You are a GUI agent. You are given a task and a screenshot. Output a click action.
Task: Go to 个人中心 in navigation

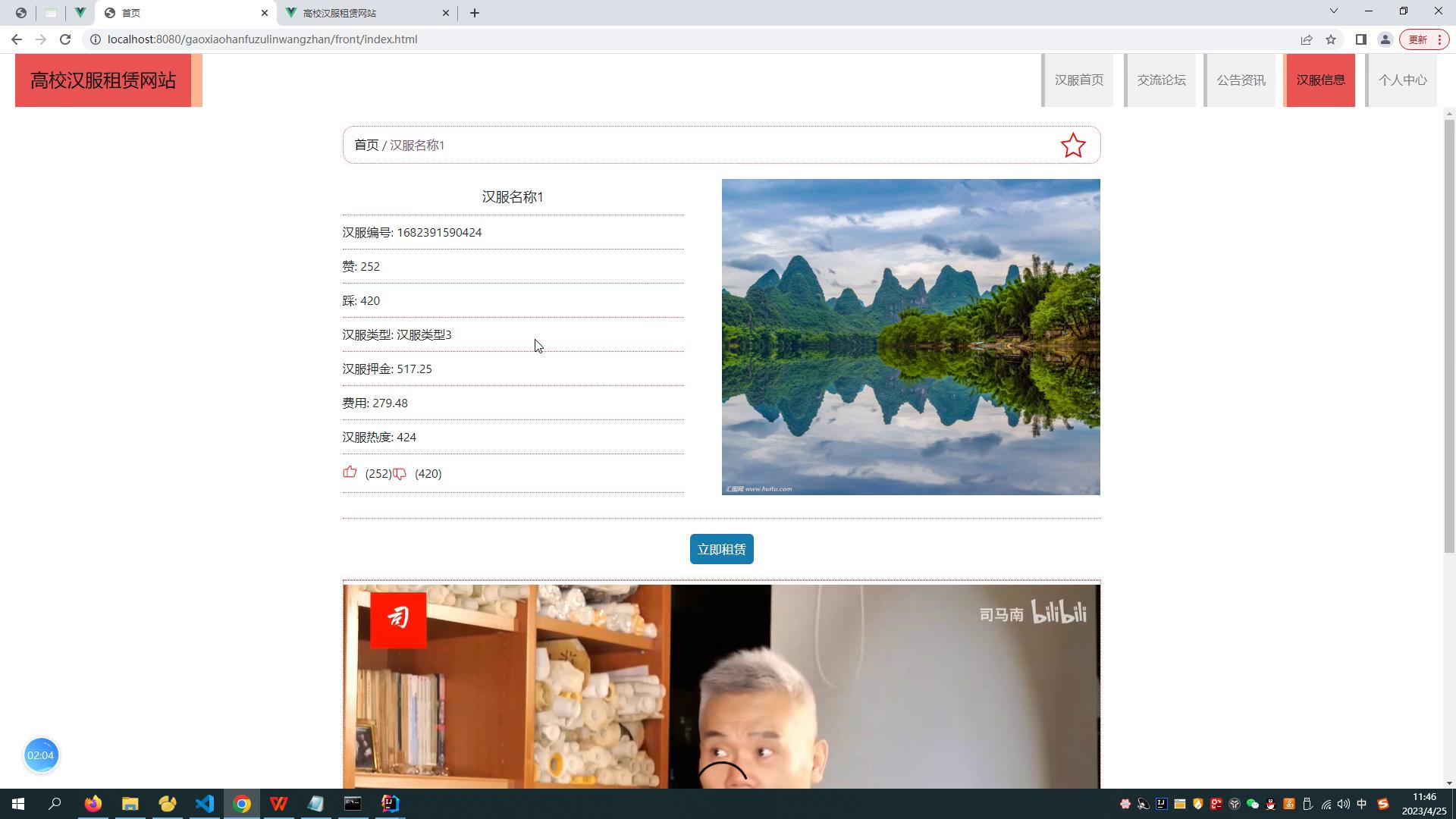[x=1402, y=80]
